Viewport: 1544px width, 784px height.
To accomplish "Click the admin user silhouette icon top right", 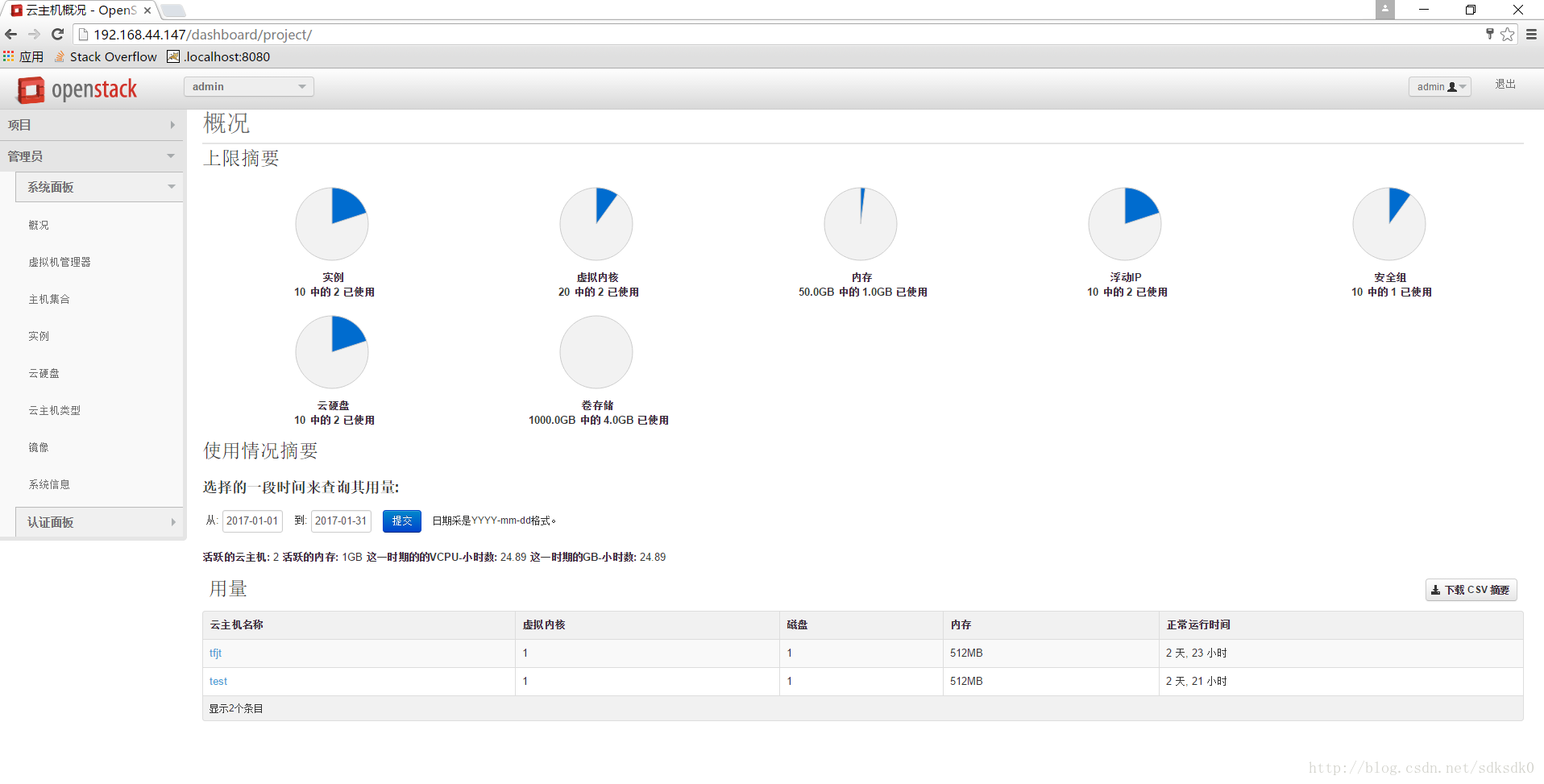I will [x=1451, y=86].
